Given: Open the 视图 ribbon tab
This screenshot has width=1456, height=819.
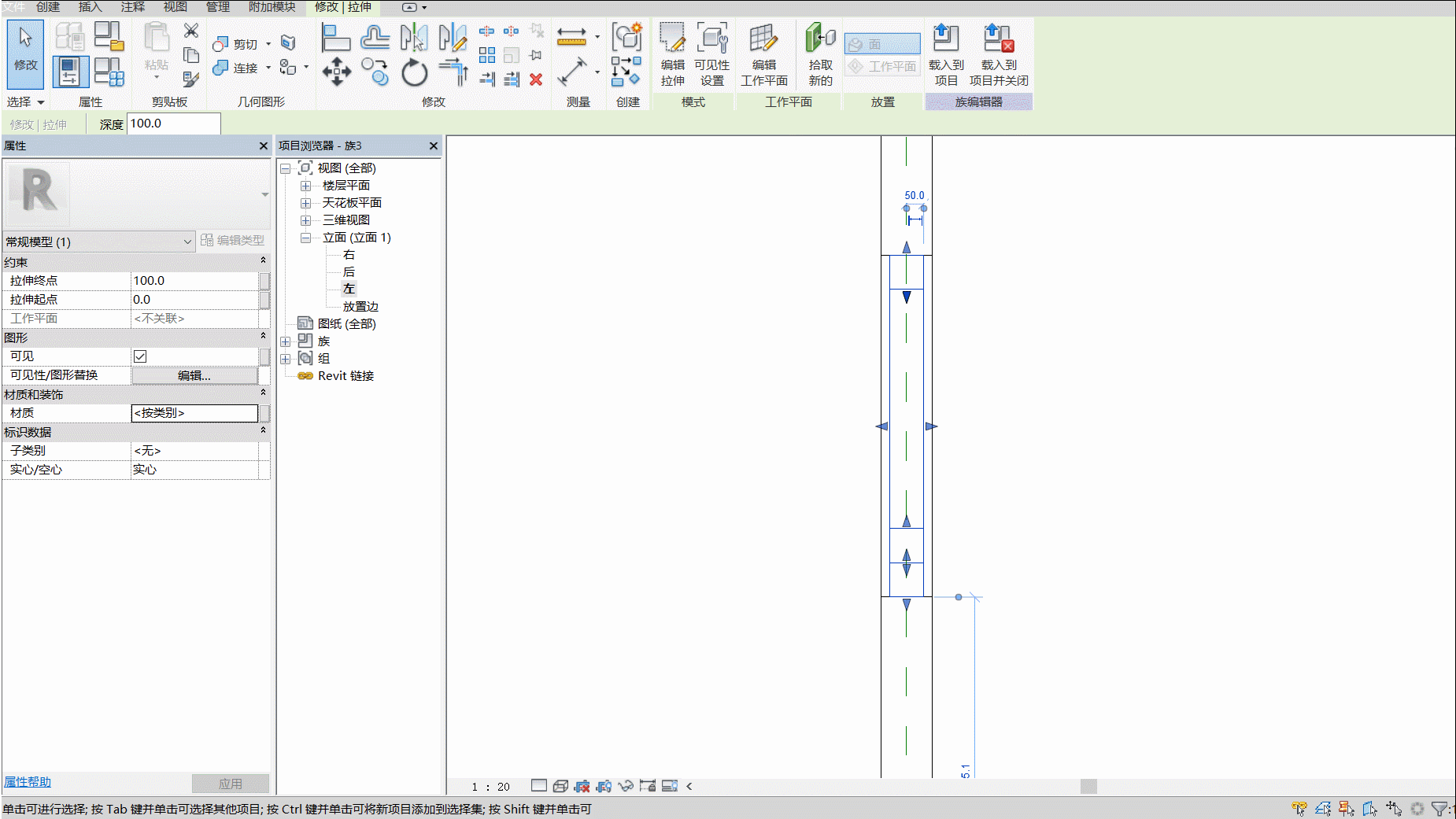Looking at the screenshot, I should pos(175,7).
